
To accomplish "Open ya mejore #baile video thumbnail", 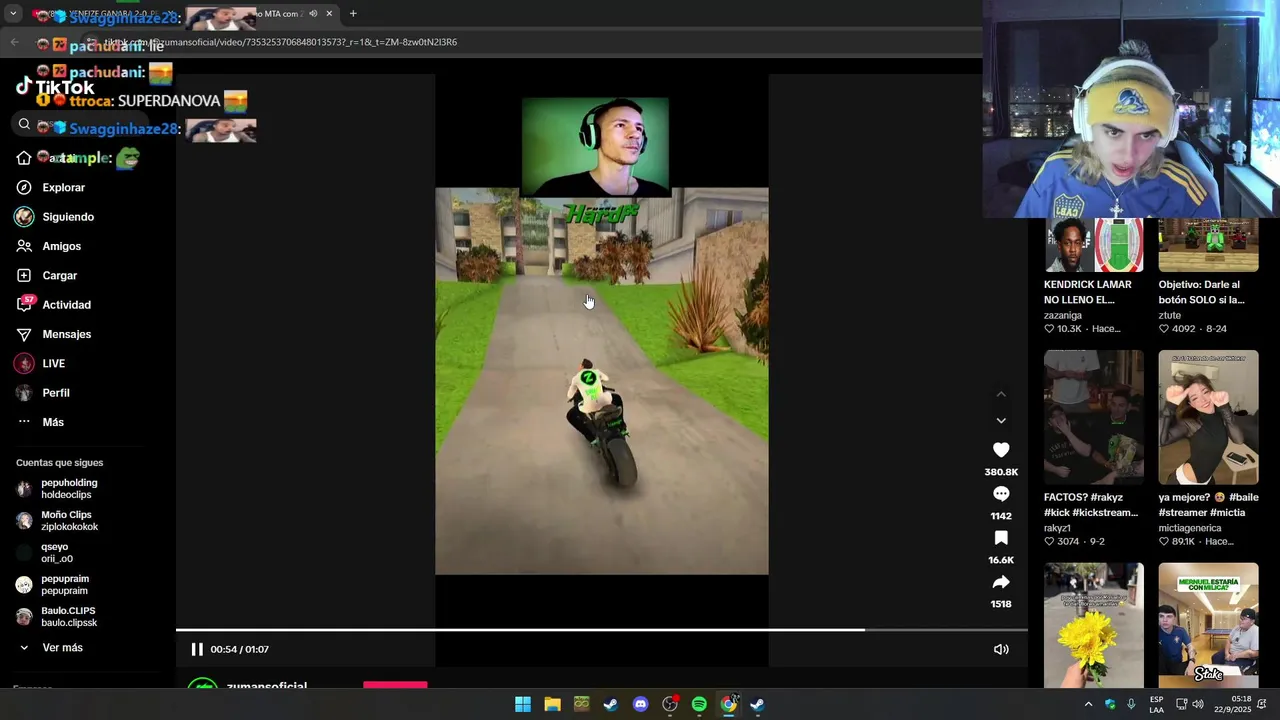I will tap(1208, 417).
